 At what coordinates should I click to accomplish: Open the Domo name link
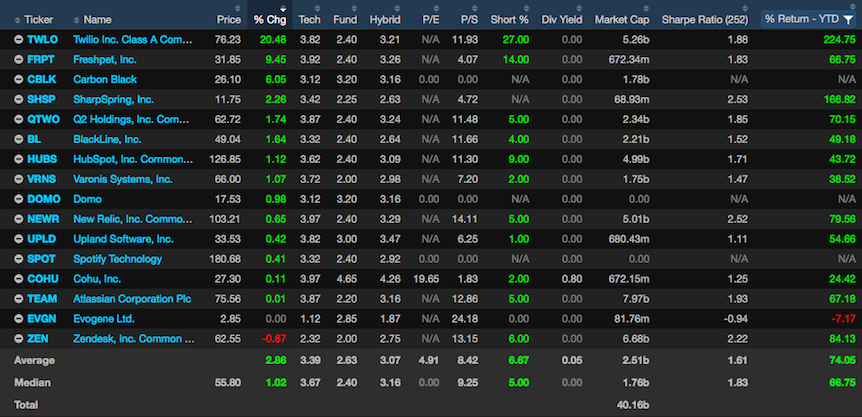point(87,199)
